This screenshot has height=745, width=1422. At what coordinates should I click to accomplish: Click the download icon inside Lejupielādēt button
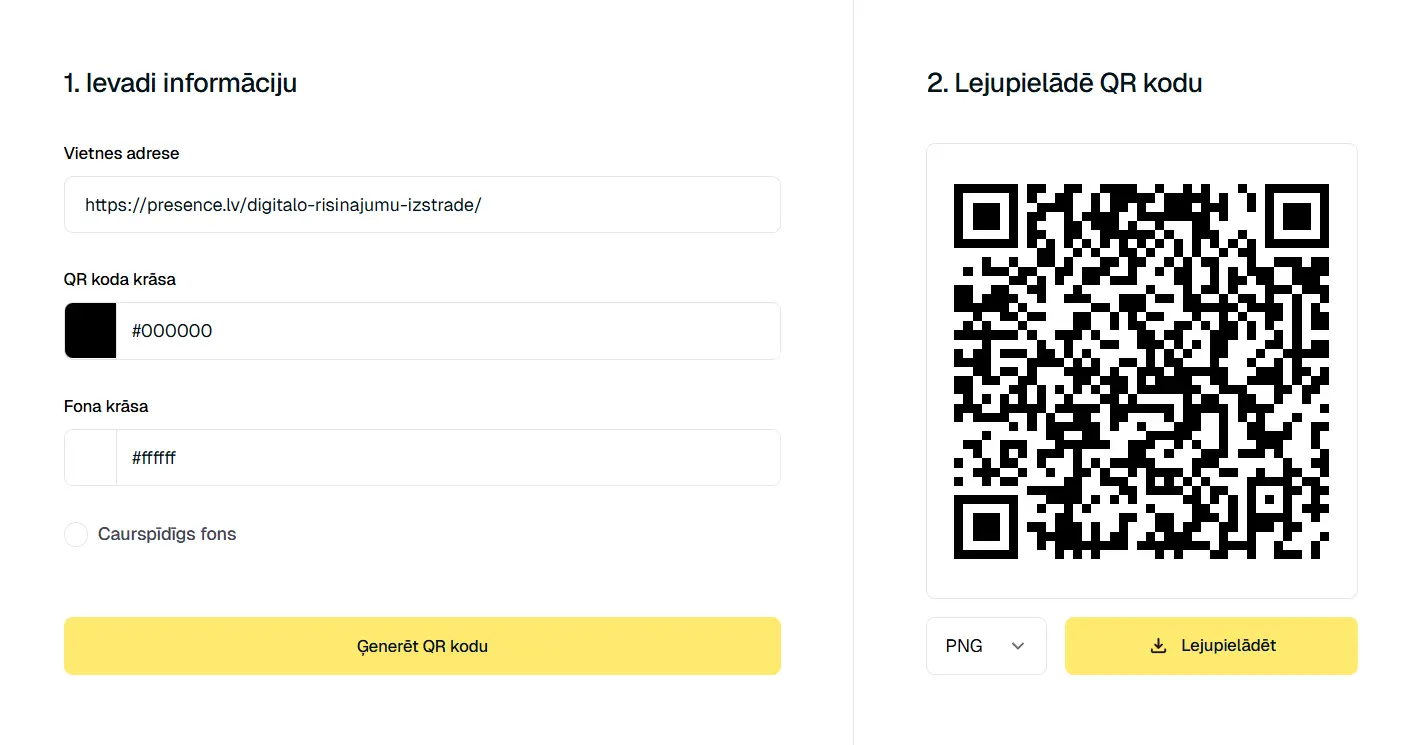1158,645
